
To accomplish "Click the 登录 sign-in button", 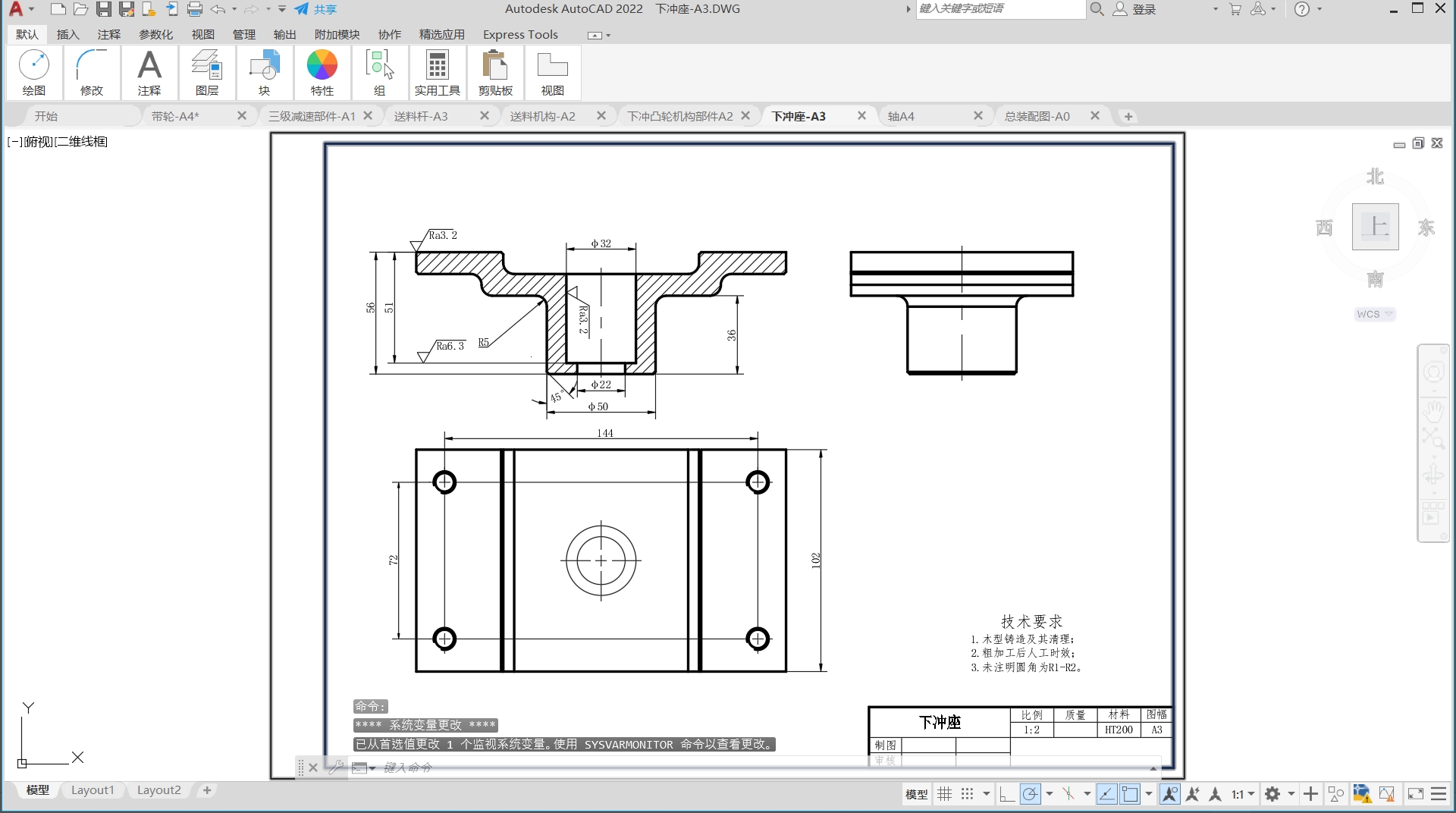I will pyautogui.click(x=1134, y=9).
